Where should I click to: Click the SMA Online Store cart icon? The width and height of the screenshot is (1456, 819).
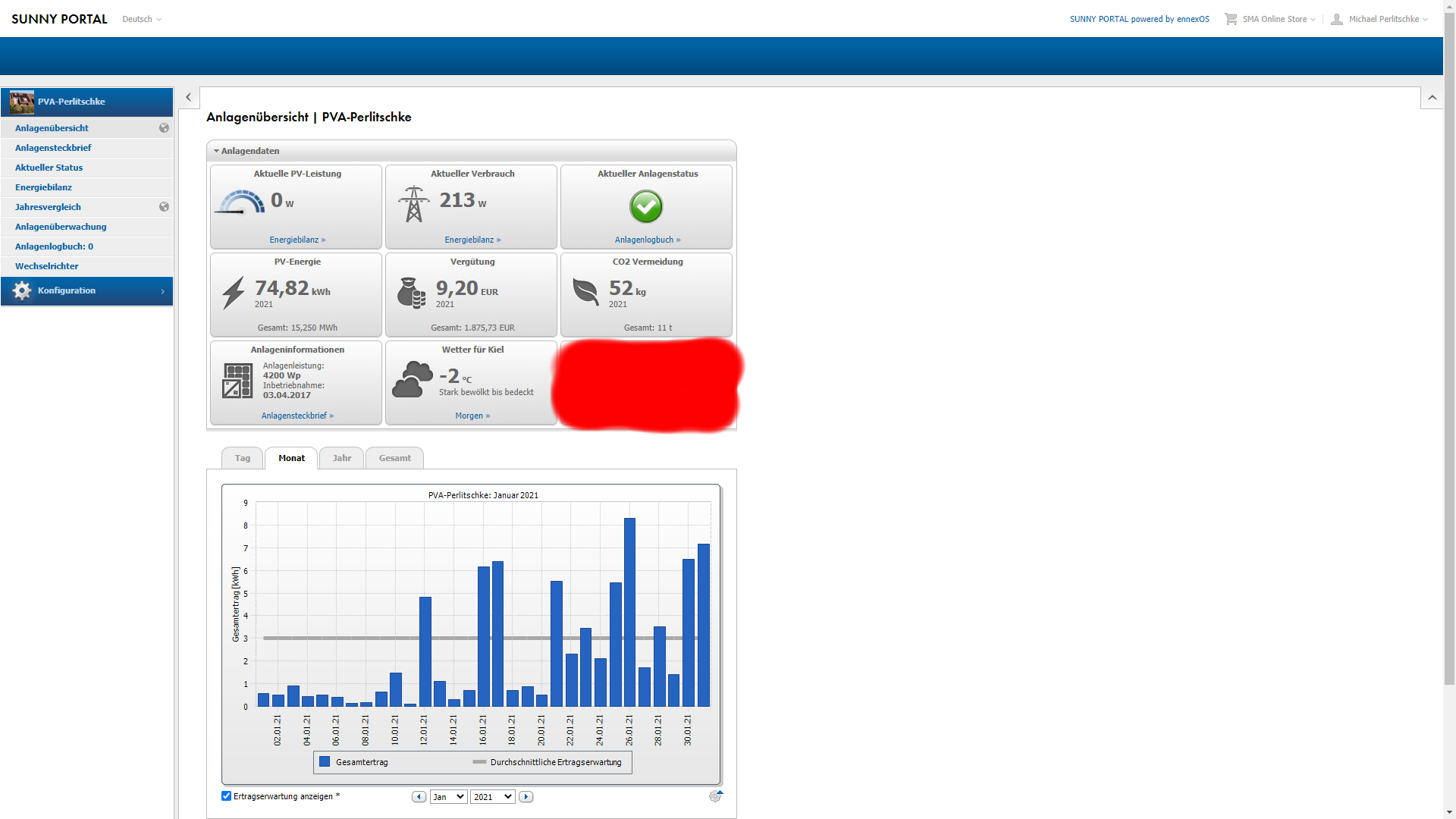tap(1230, 19)
